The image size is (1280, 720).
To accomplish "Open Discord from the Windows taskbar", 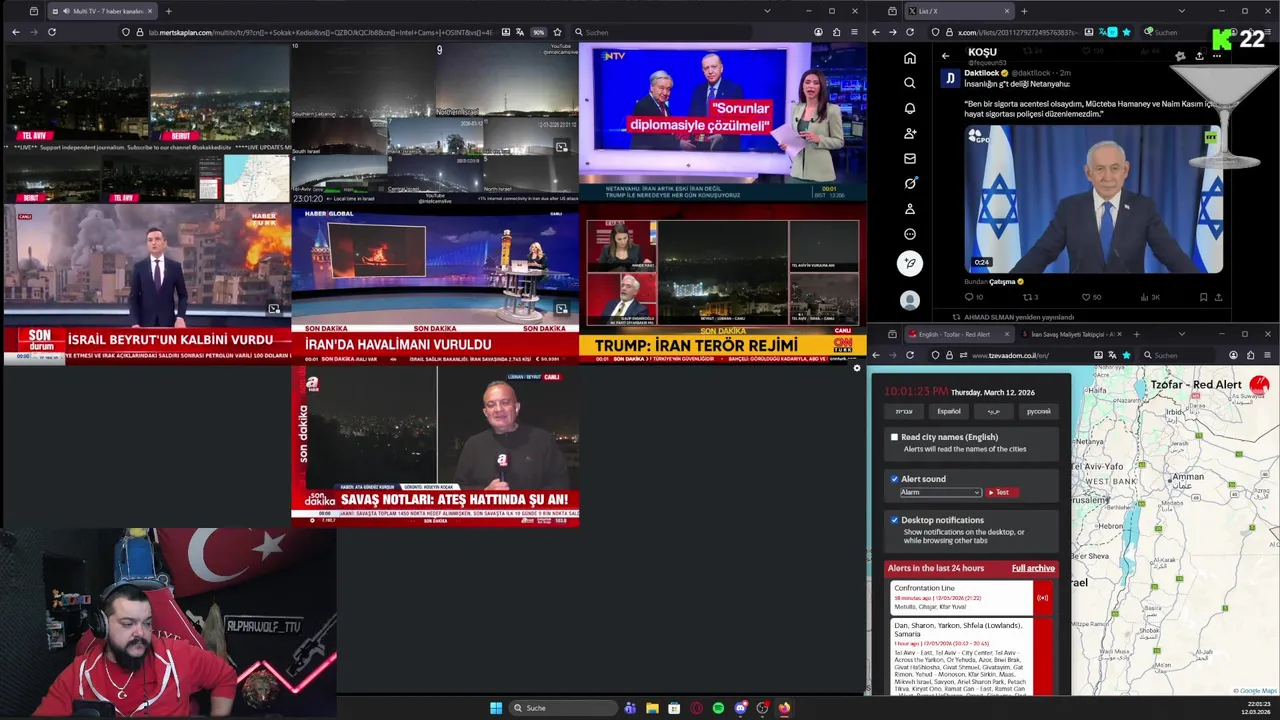I will 740,708.
